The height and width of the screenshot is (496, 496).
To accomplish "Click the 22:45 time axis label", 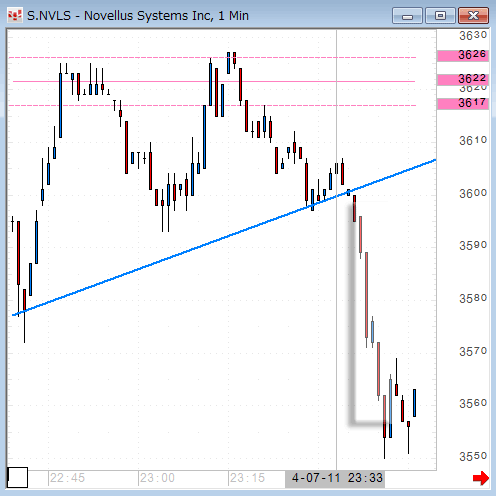I will 67,478.
